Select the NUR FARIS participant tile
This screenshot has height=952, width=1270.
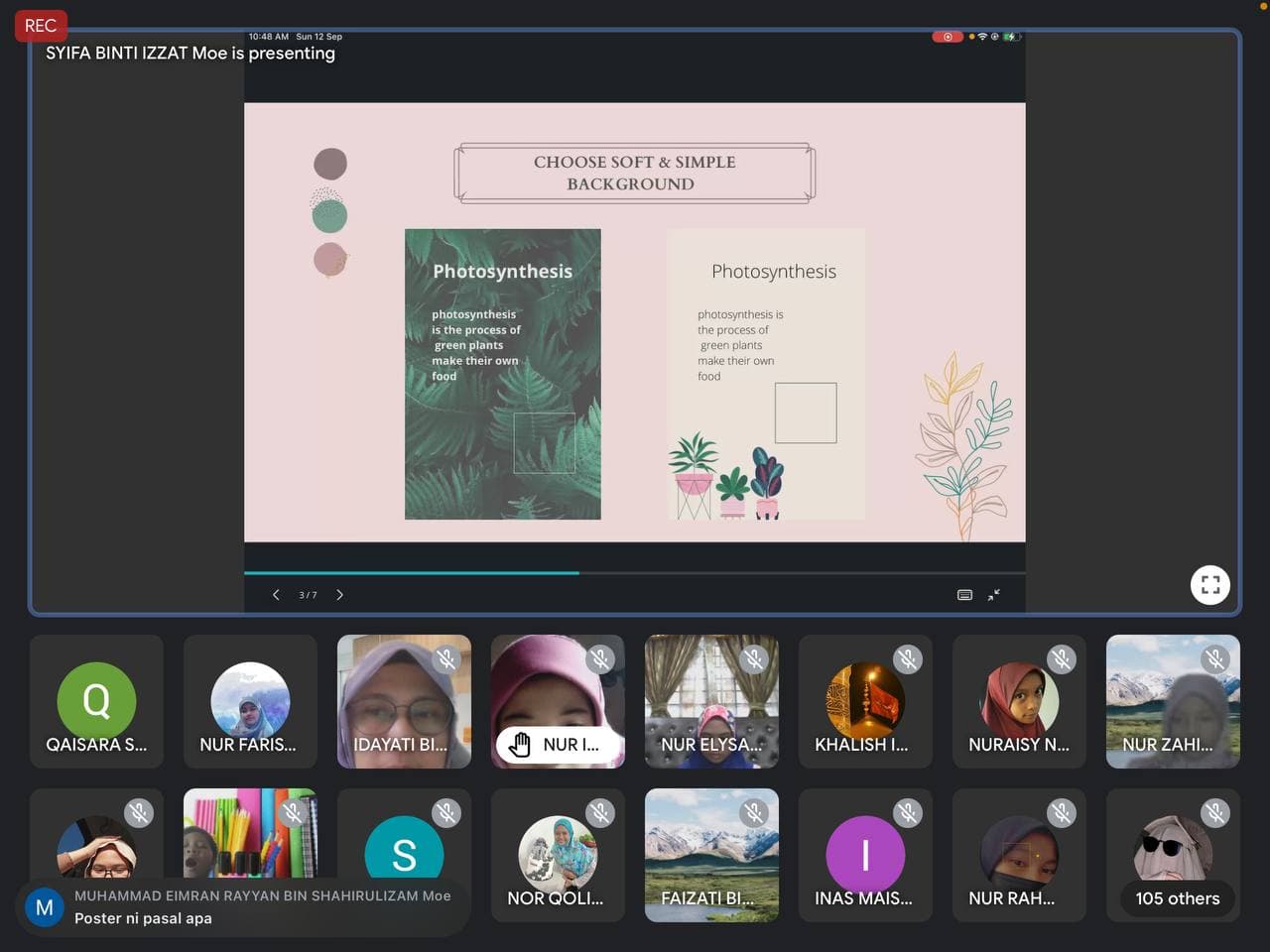click(250, 701)
